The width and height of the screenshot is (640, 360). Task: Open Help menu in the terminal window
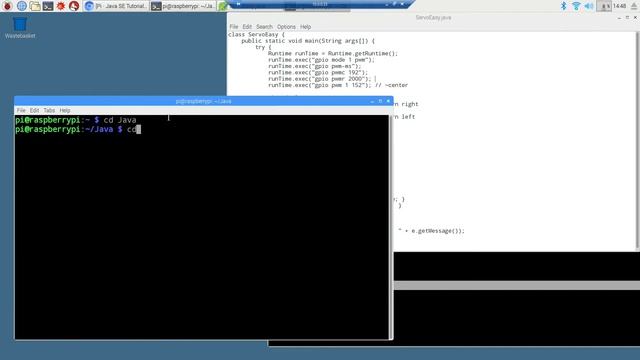pos(64,110)
